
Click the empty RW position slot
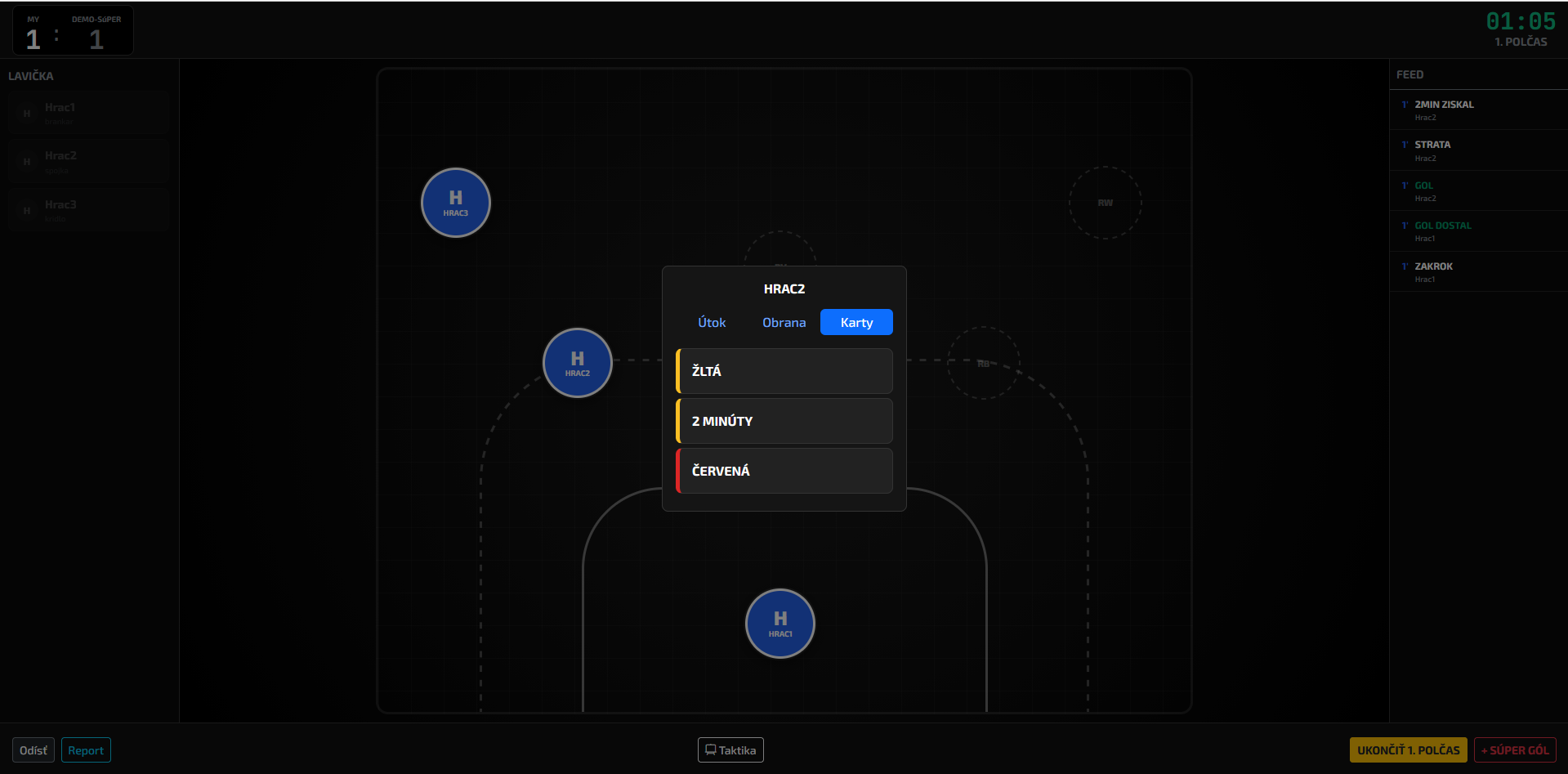click(1105, 203)
